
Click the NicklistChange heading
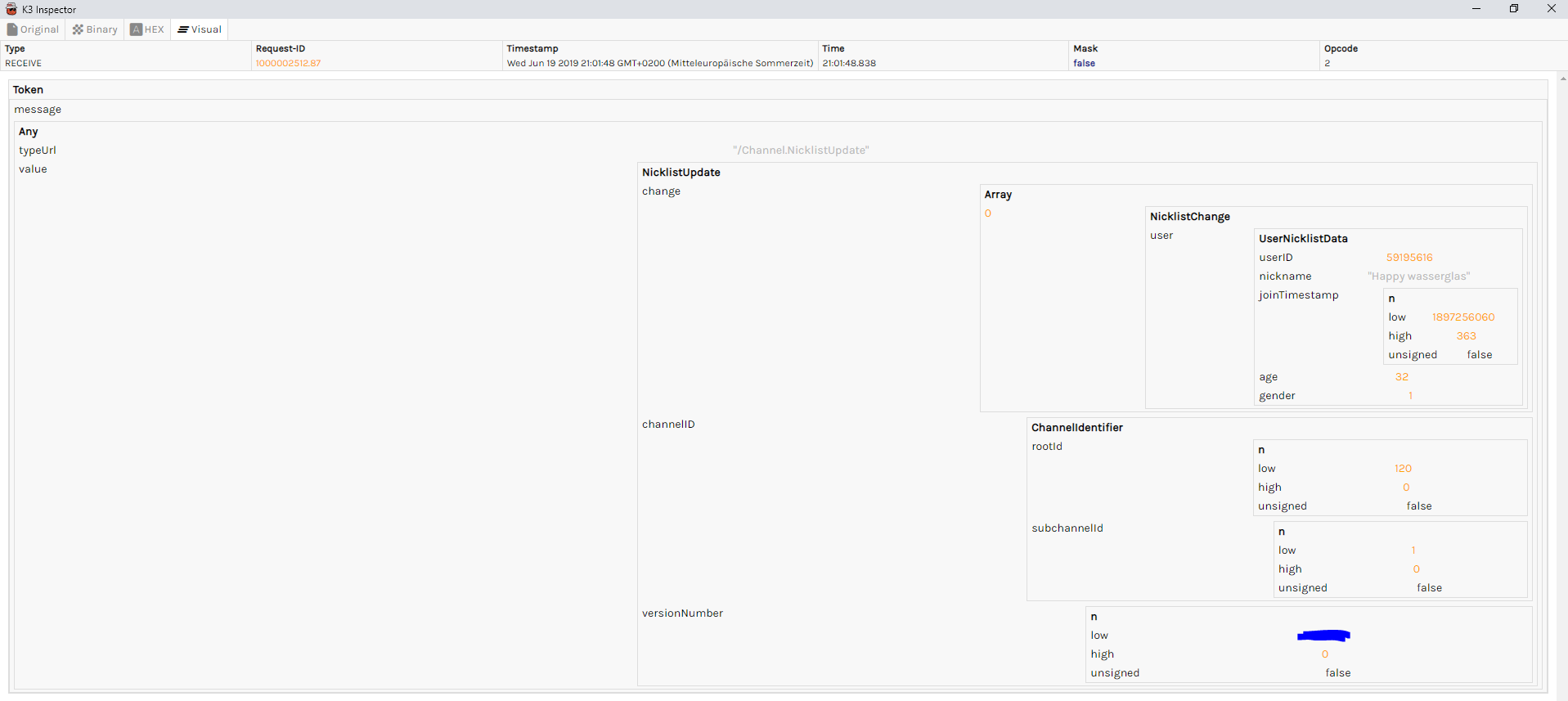(x=1190, y=217)
